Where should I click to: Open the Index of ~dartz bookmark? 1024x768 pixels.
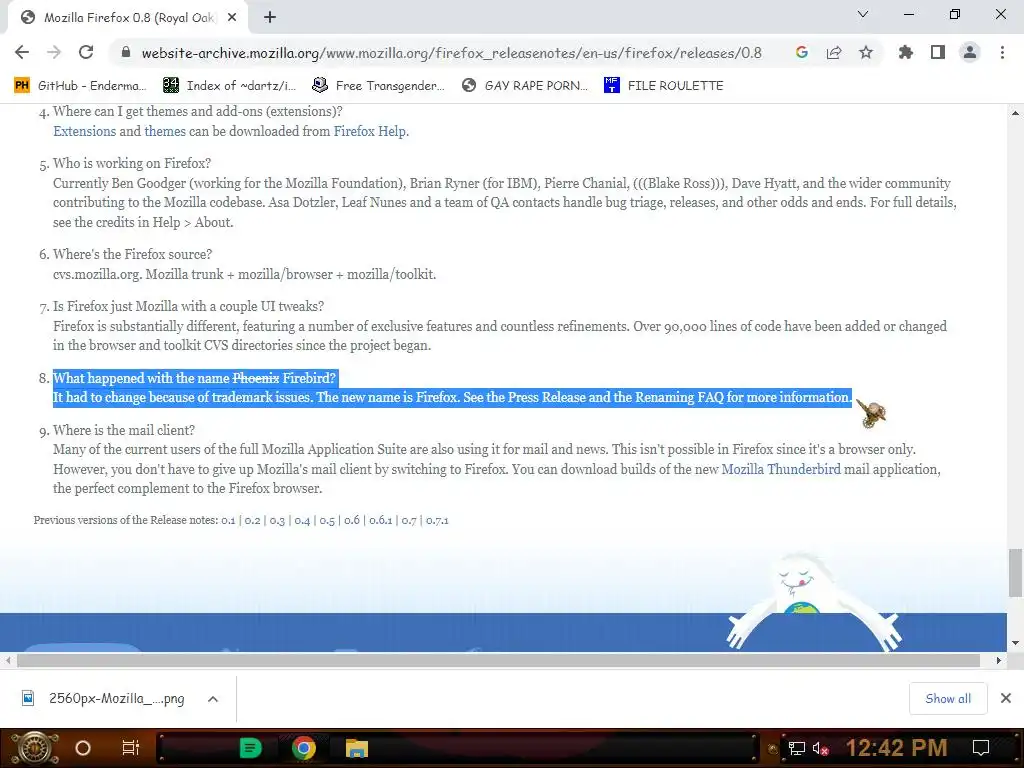pos(229,86)
